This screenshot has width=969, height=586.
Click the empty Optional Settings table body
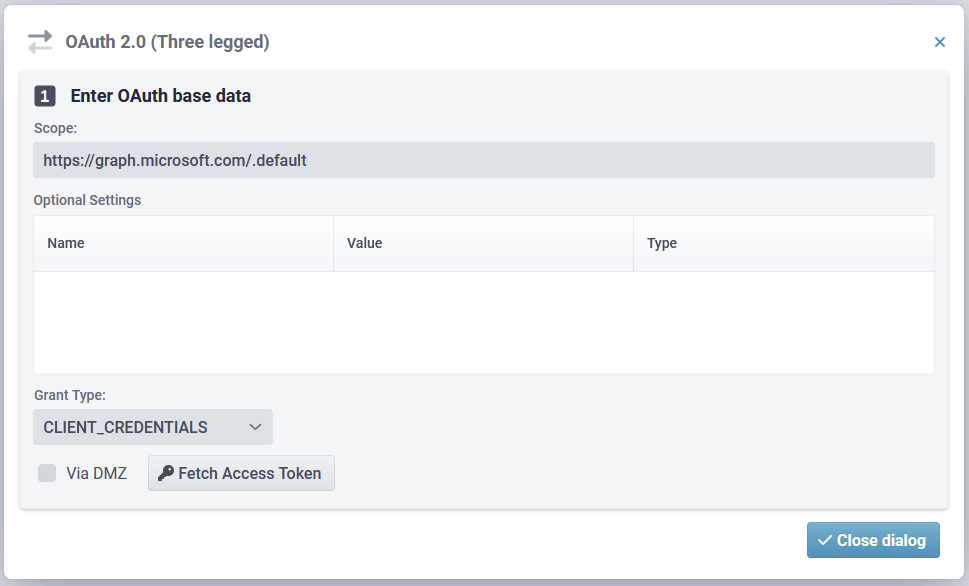click(x=484, y=322)
